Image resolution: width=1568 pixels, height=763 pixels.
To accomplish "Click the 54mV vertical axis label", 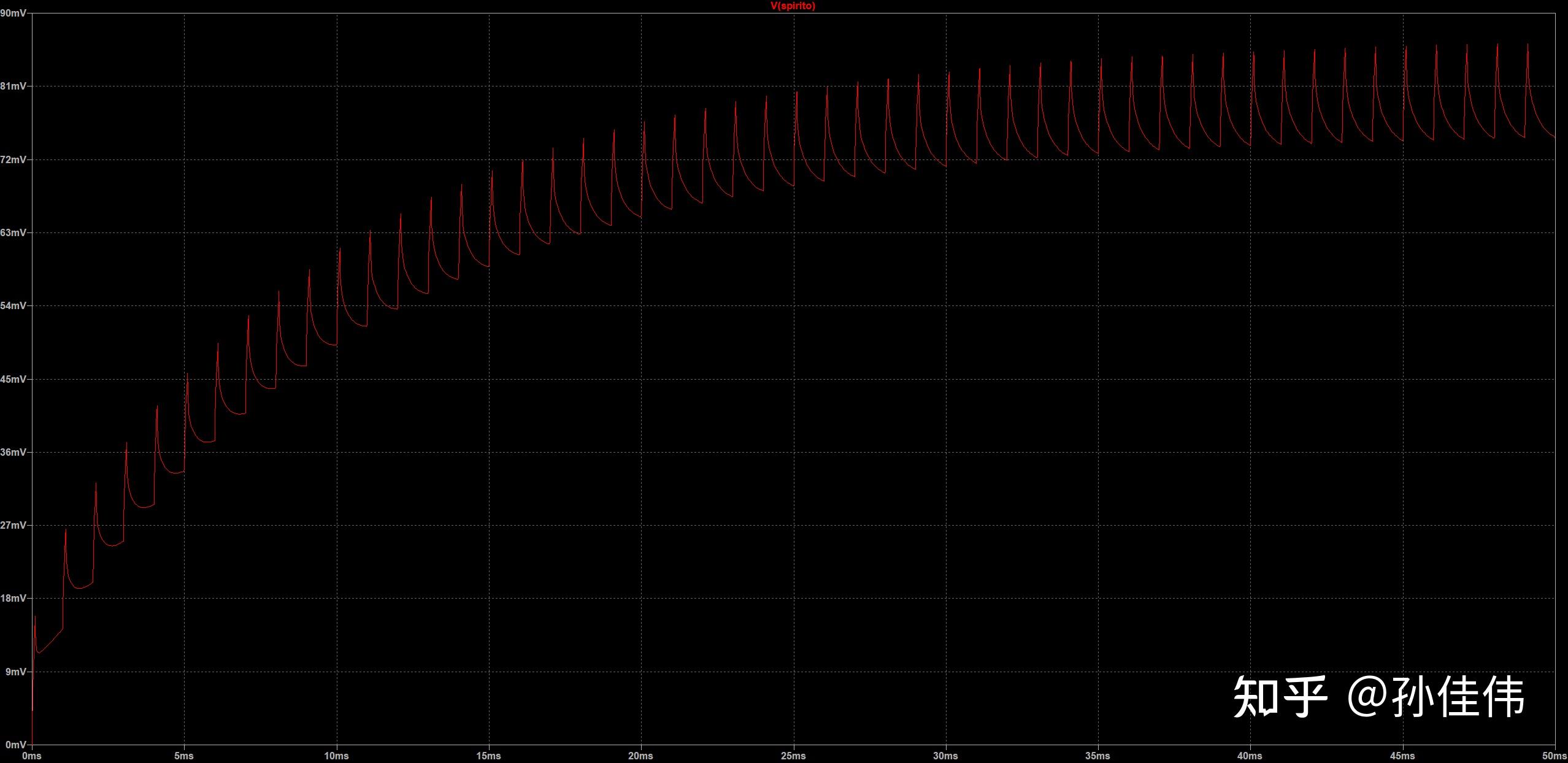I will tap(13, 305).
